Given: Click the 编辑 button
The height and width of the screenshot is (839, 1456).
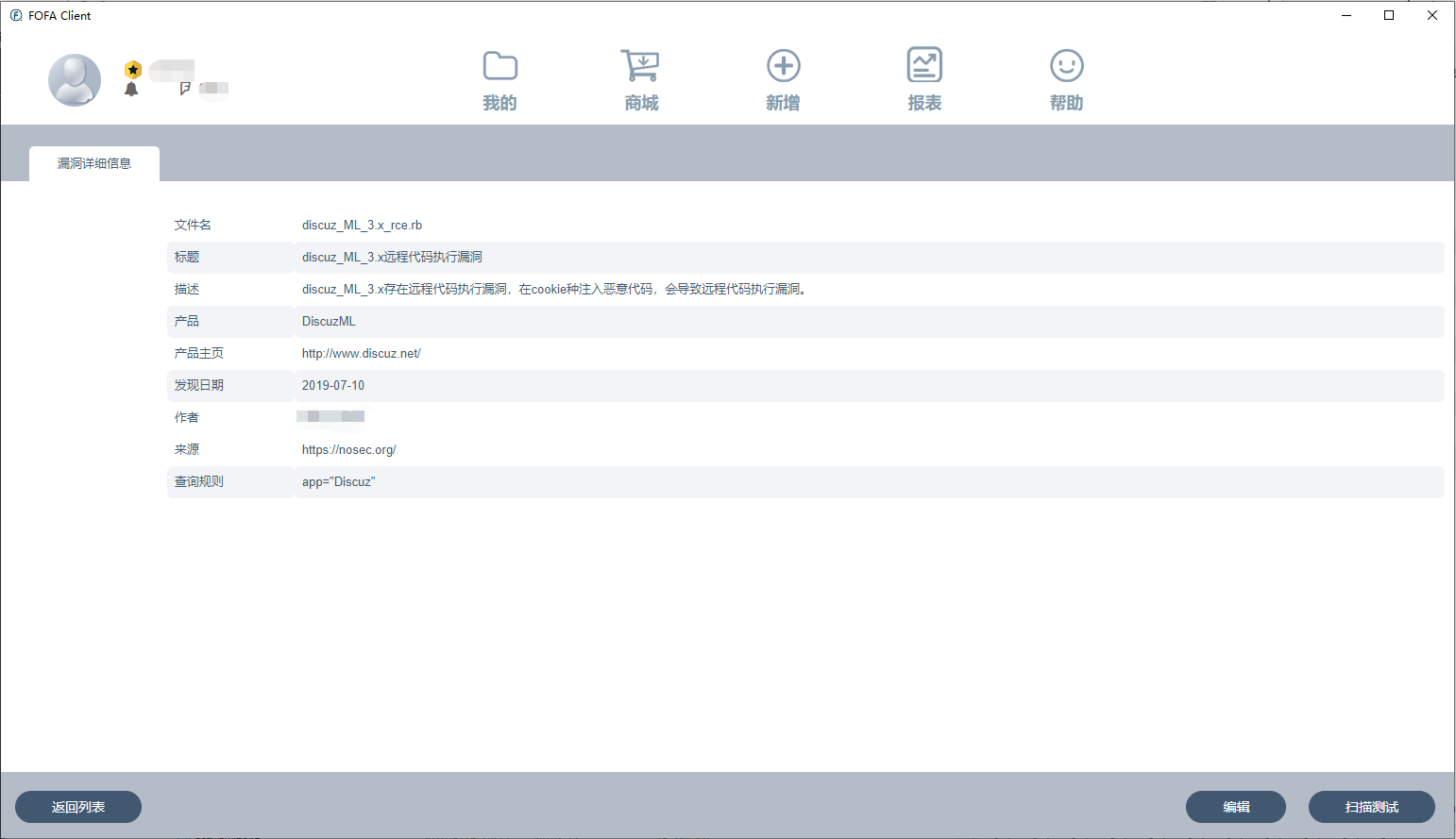Looking at the screenshot, I should [1236, 807].
